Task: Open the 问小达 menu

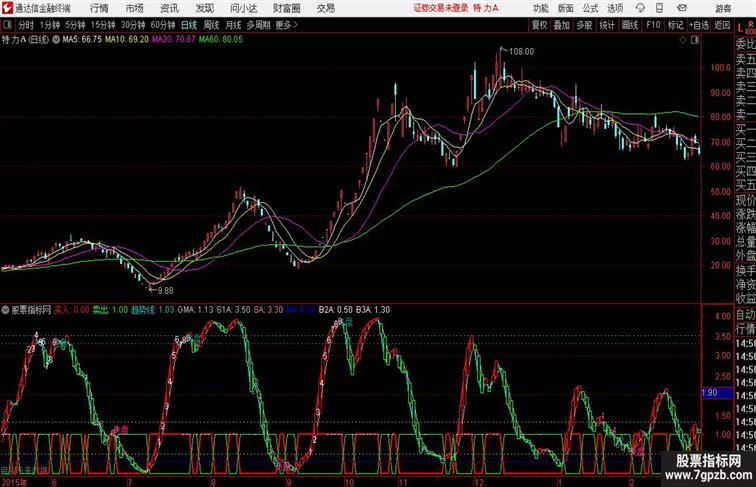Action: (243, 8)
